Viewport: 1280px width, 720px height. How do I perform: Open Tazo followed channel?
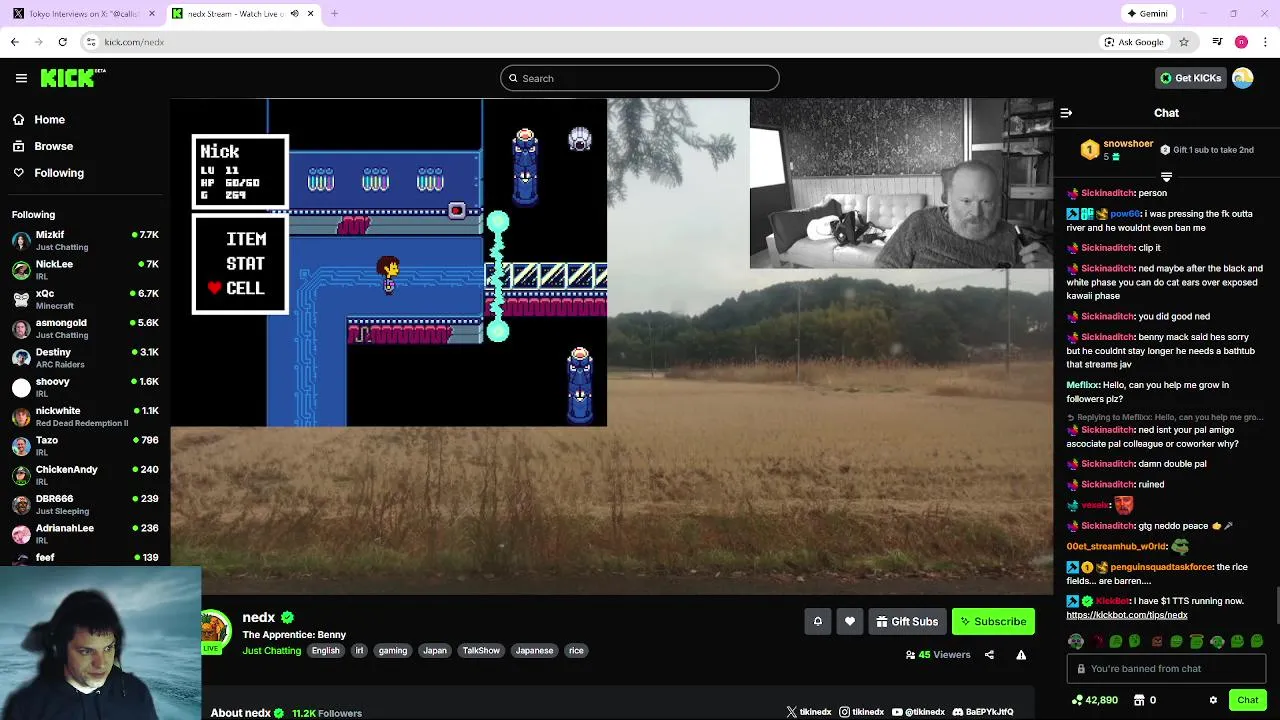[x=84, y=446]
